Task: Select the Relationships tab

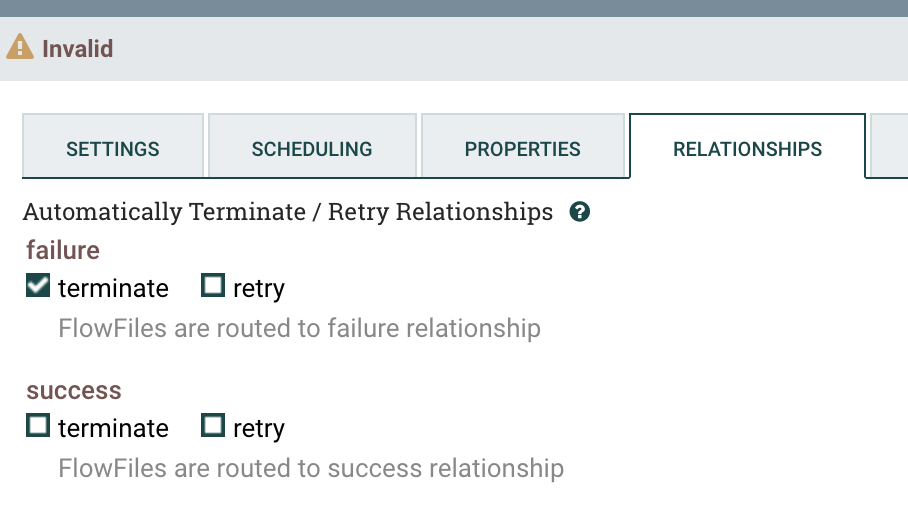Action: click(x=748, y=146)
